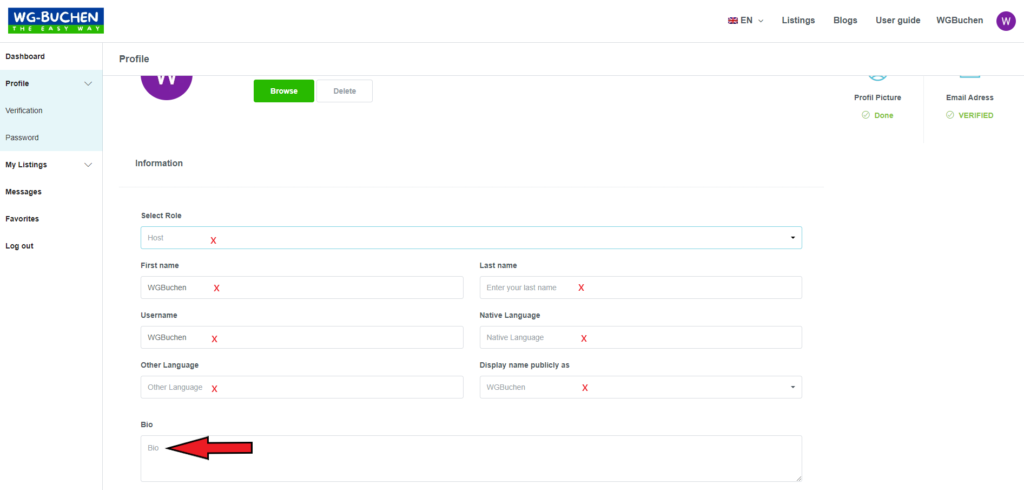
Task: Click the Username input field
Action: coord(302,337)
